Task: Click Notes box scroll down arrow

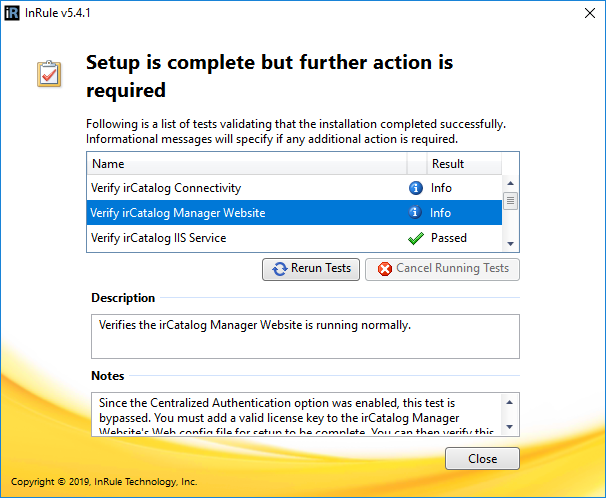Action: [509, 427]
